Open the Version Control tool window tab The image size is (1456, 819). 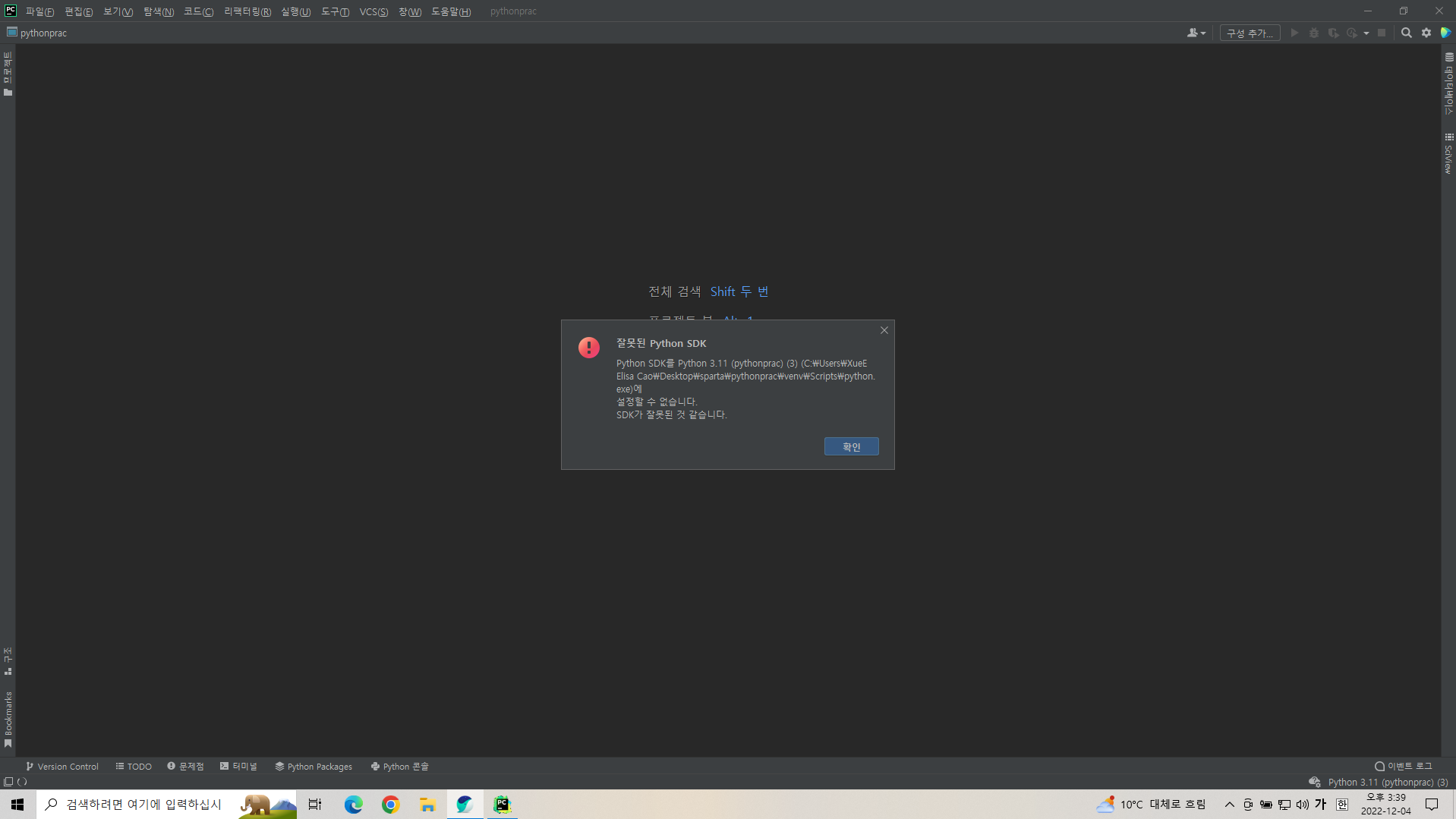(x=62, y=767)
